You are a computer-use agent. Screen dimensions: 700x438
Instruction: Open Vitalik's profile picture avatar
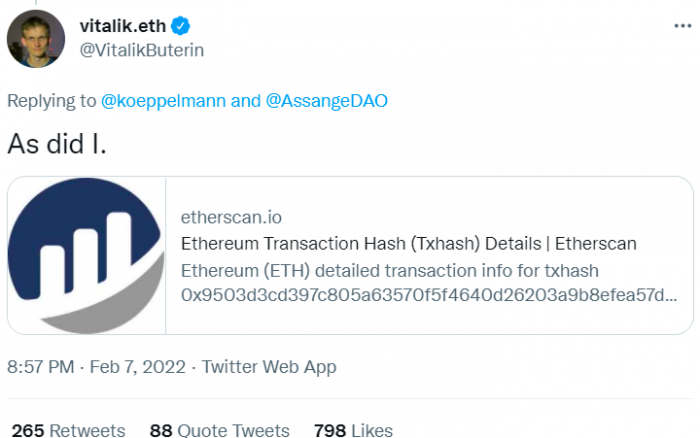(x=38, y=37)
